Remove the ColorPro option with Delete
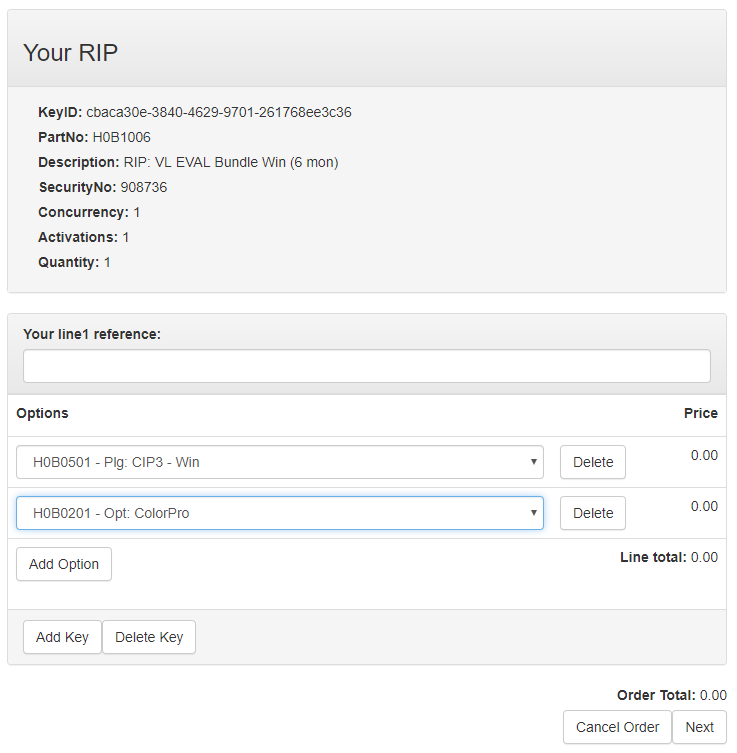737x753 pixels. point(592,513)
